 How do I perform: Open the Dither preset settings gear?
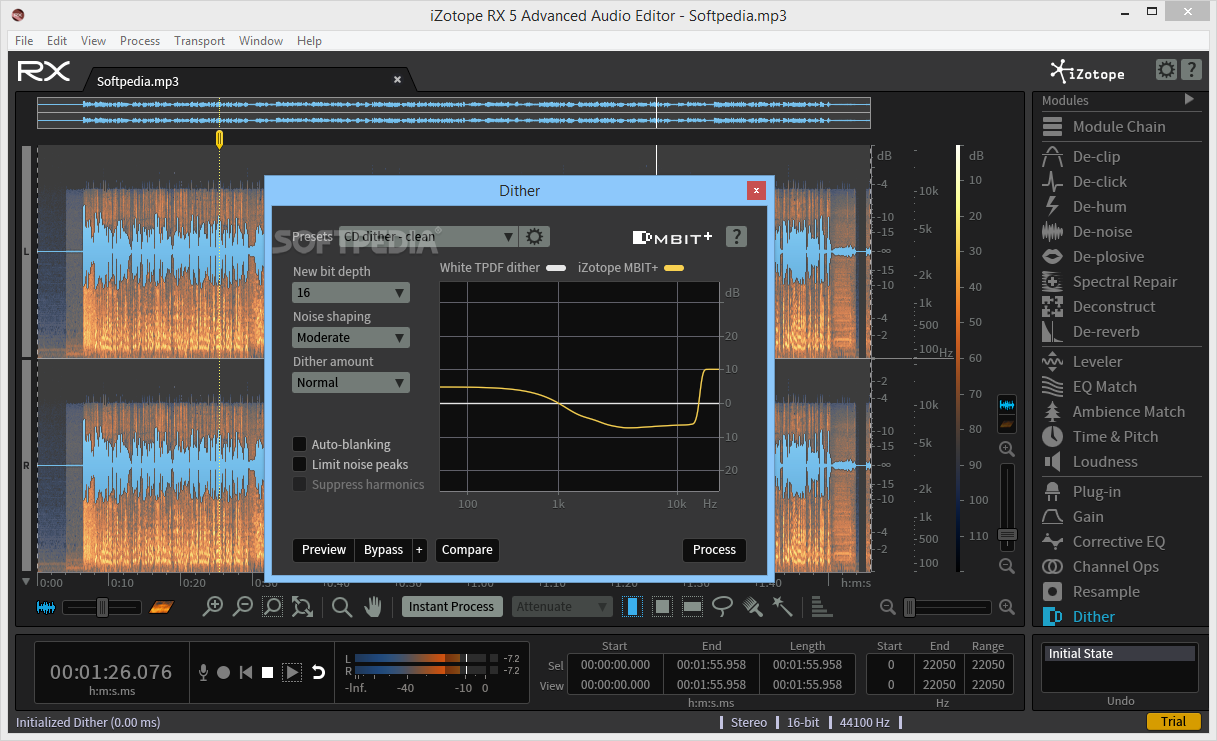pyautogui.click(x=535, y=237)
